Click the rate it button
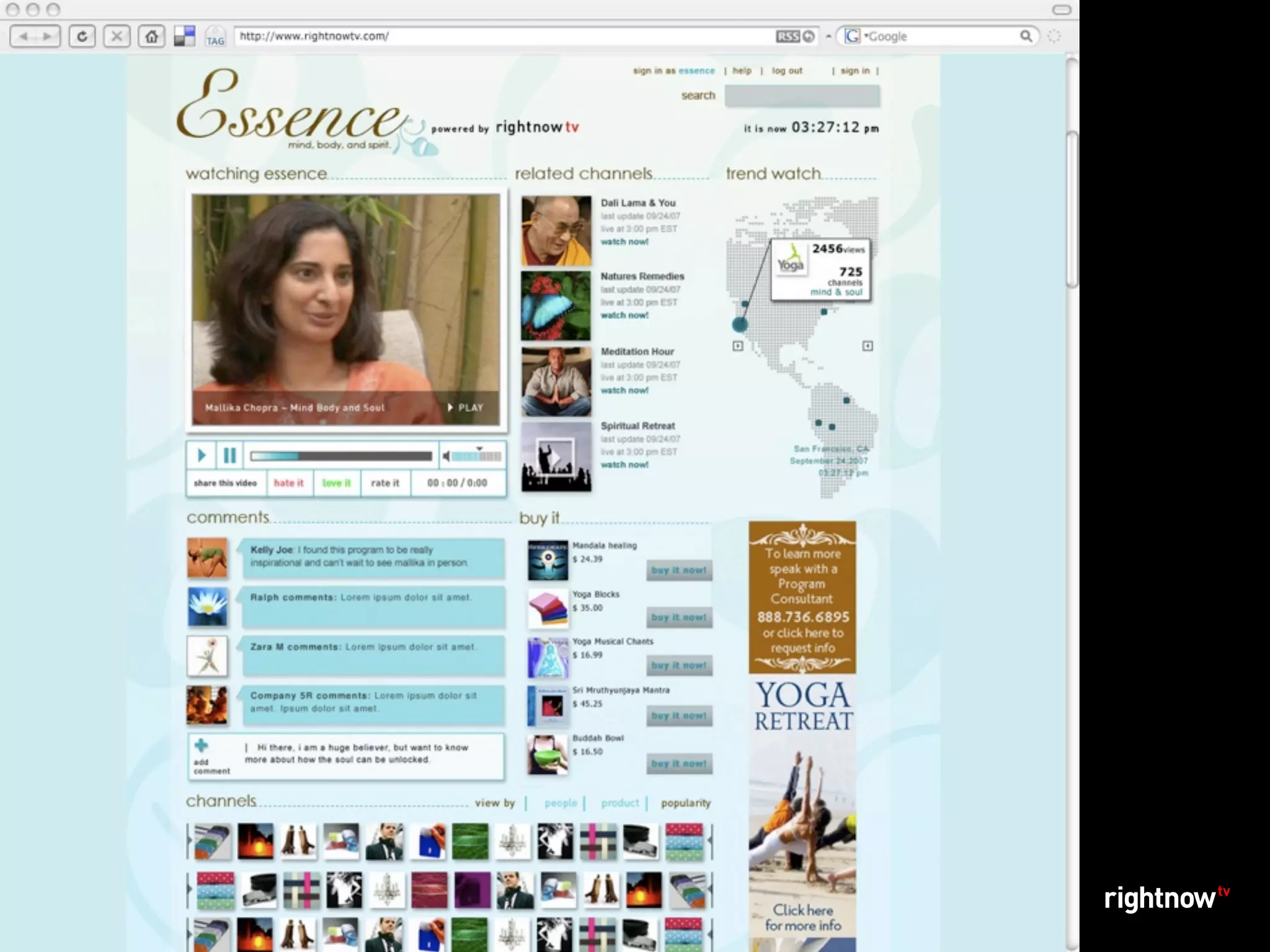The width and height of the screenshot is (1270, 952). tap(385, 483)
